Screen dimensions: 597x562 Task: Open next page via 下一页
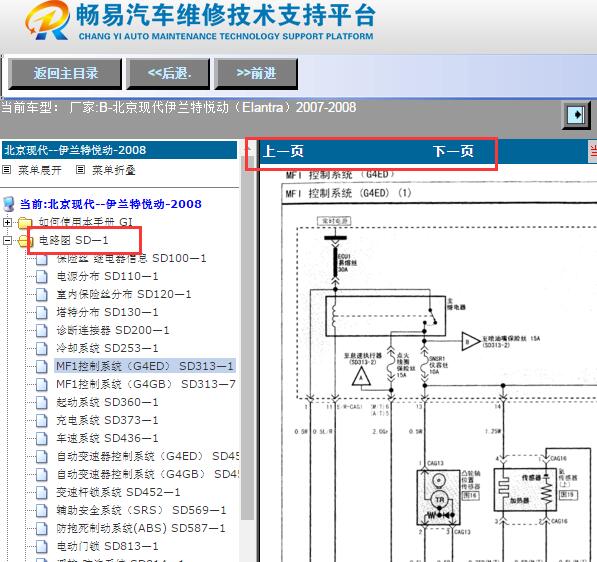pos(453,151)
